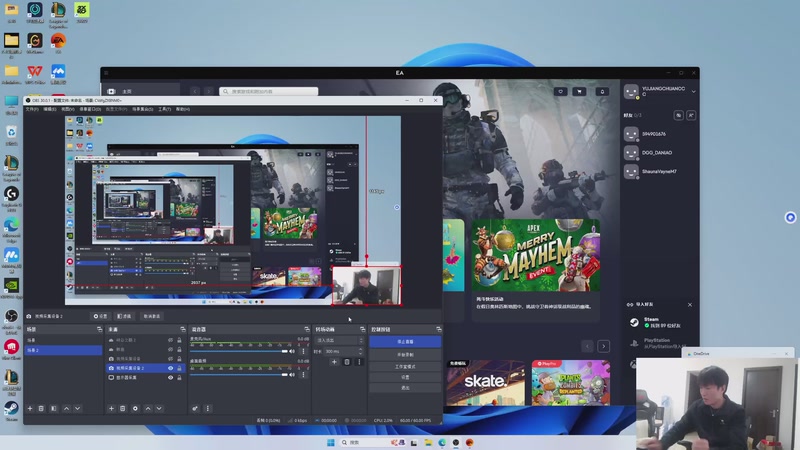
Task: Adjust the 300 ms transition duration spinner
Action: click(x=360, y=351)
